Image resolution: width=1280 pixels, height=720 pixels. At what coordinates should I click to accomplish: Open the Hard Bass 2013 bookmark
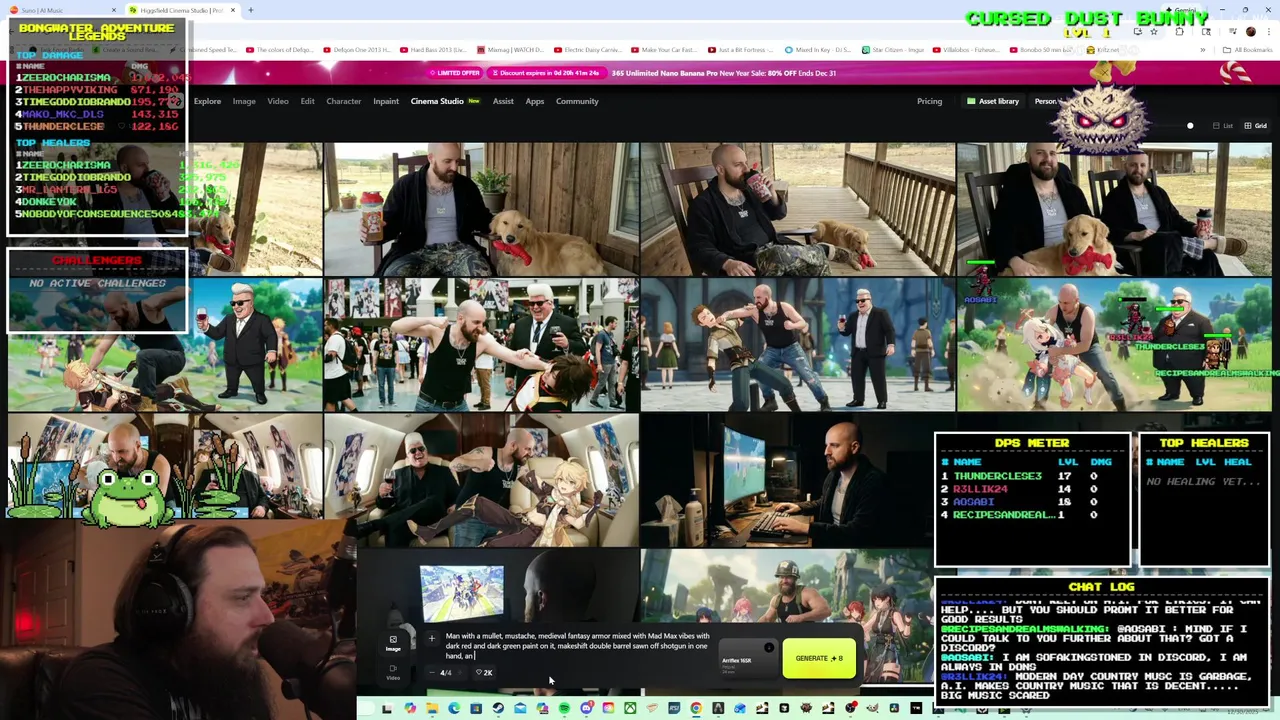[433, 50]
